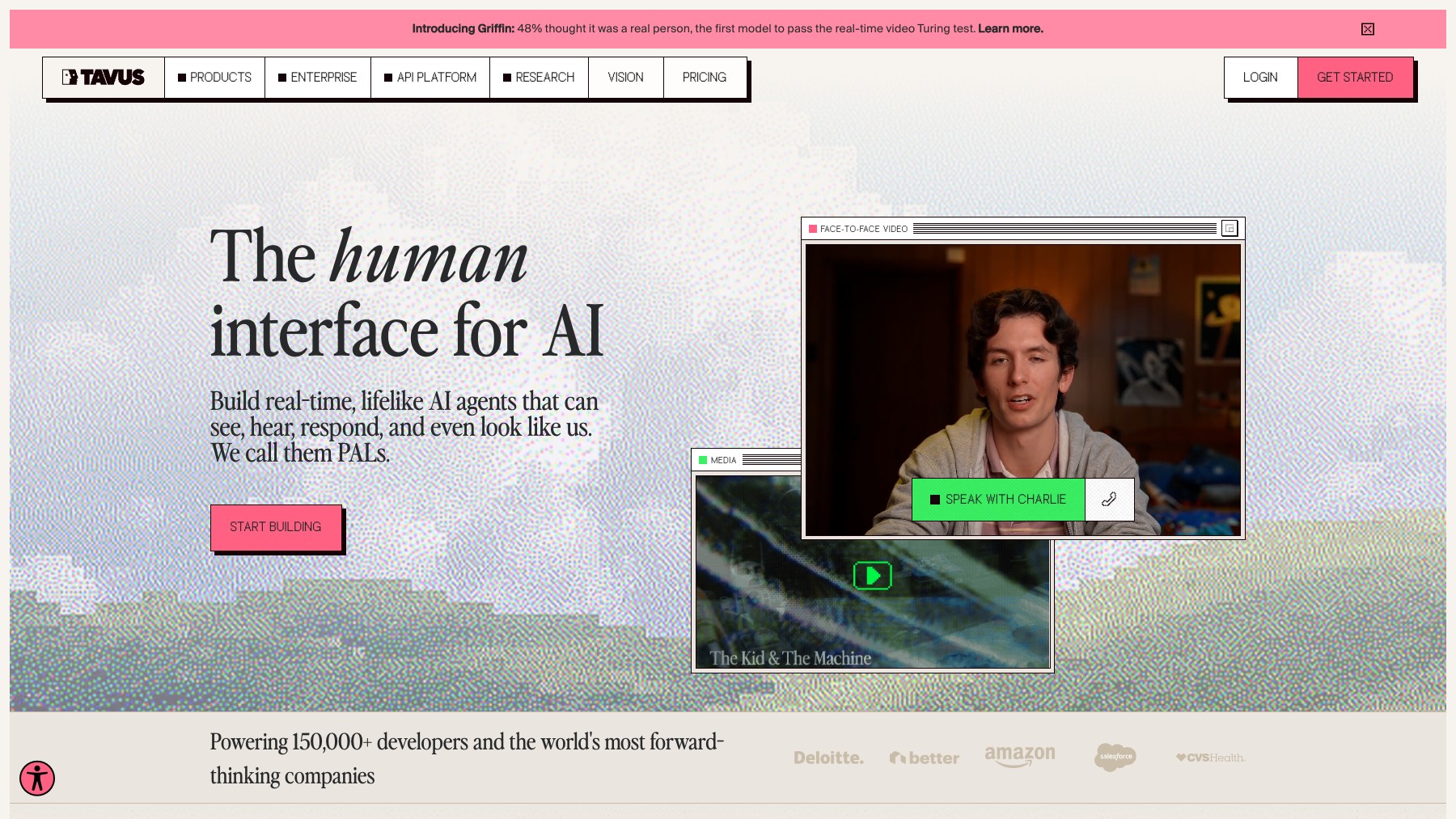Click the Amazon logo

(x=1019, y=757)
